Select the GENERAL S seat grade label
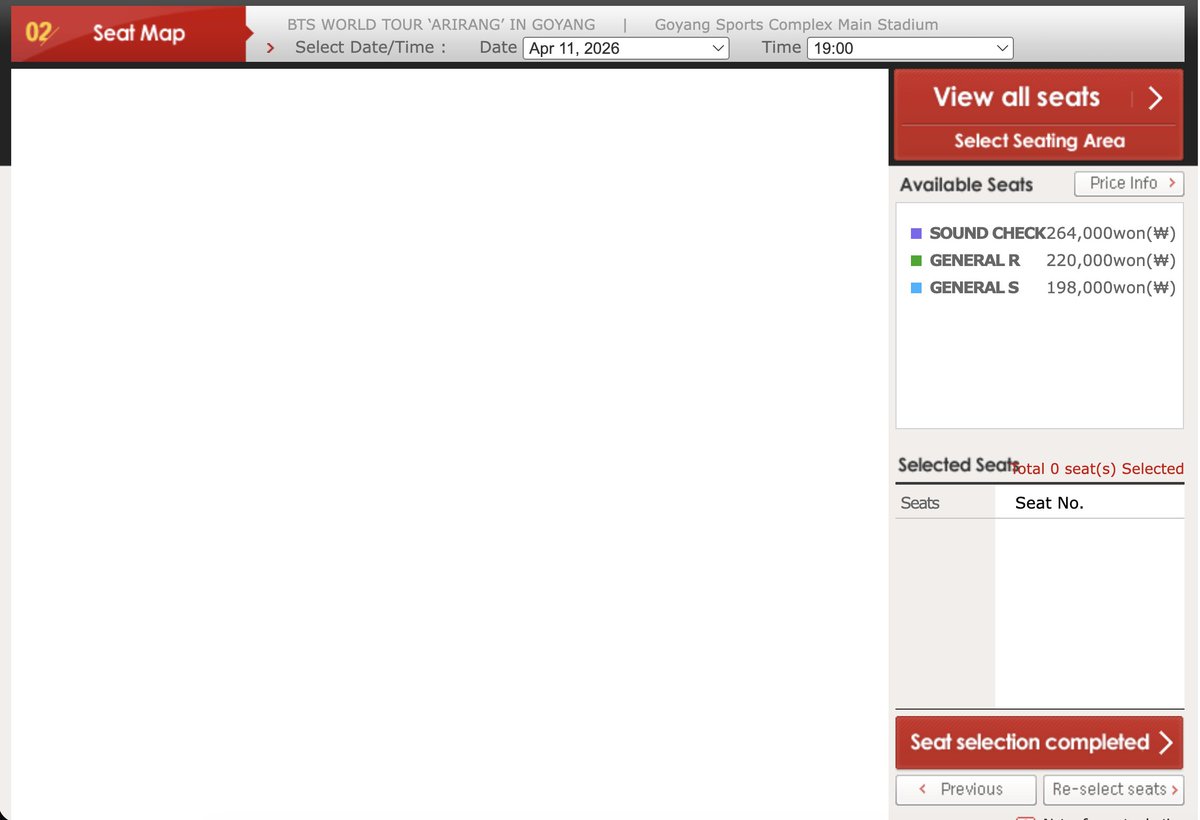Screen dimensions: 1200x820 pos(975,287)
